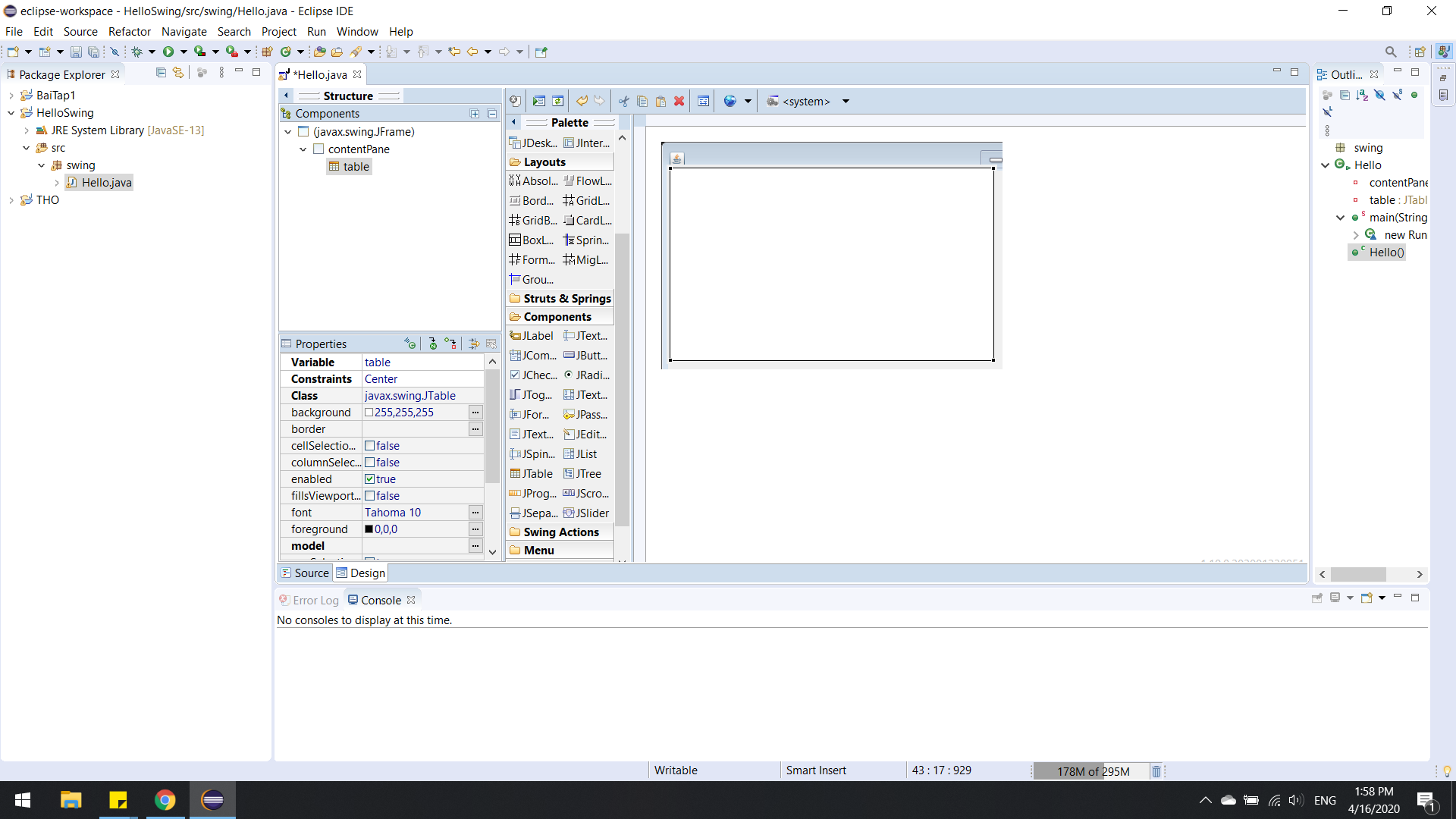The height and width of the screenshot is (819, 1456).
Task: Select JTable component in the palette
Action: 533,474
